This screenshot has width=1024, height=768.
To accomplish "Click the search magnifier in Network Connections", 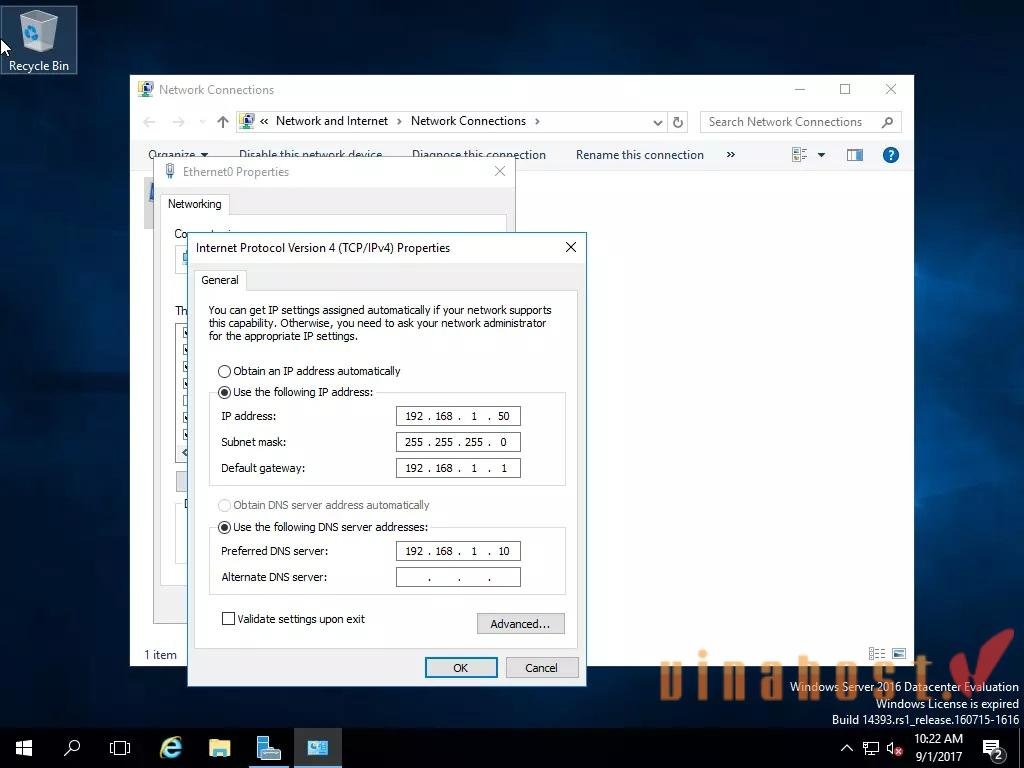I will [887, 122].
